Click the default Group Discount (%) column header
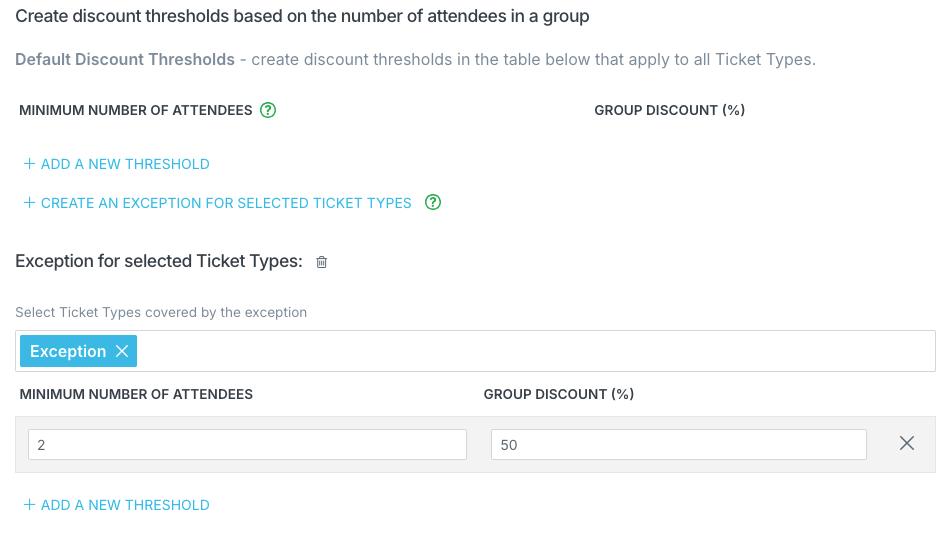The image size is (952, 533). (669, 110)
